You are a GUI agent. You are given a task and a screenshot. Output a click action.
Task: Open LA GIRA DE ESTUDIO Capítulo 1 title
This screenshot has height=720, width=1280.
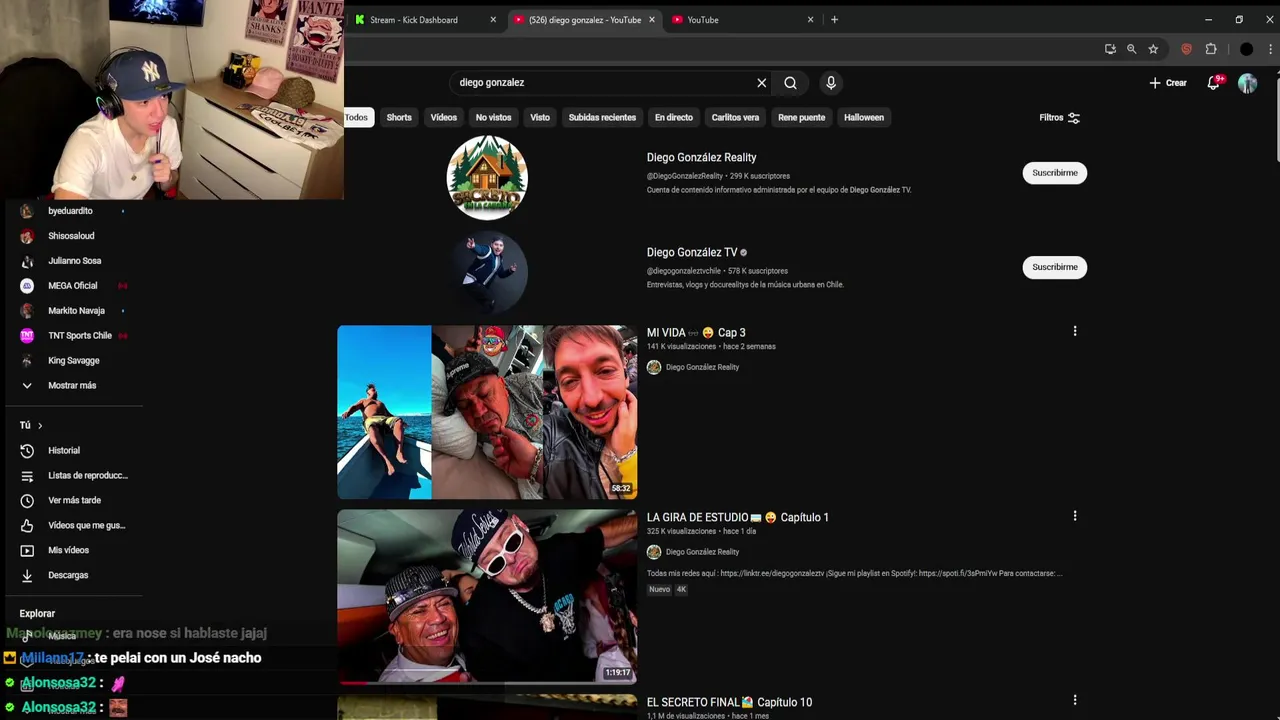pos(737,517)
